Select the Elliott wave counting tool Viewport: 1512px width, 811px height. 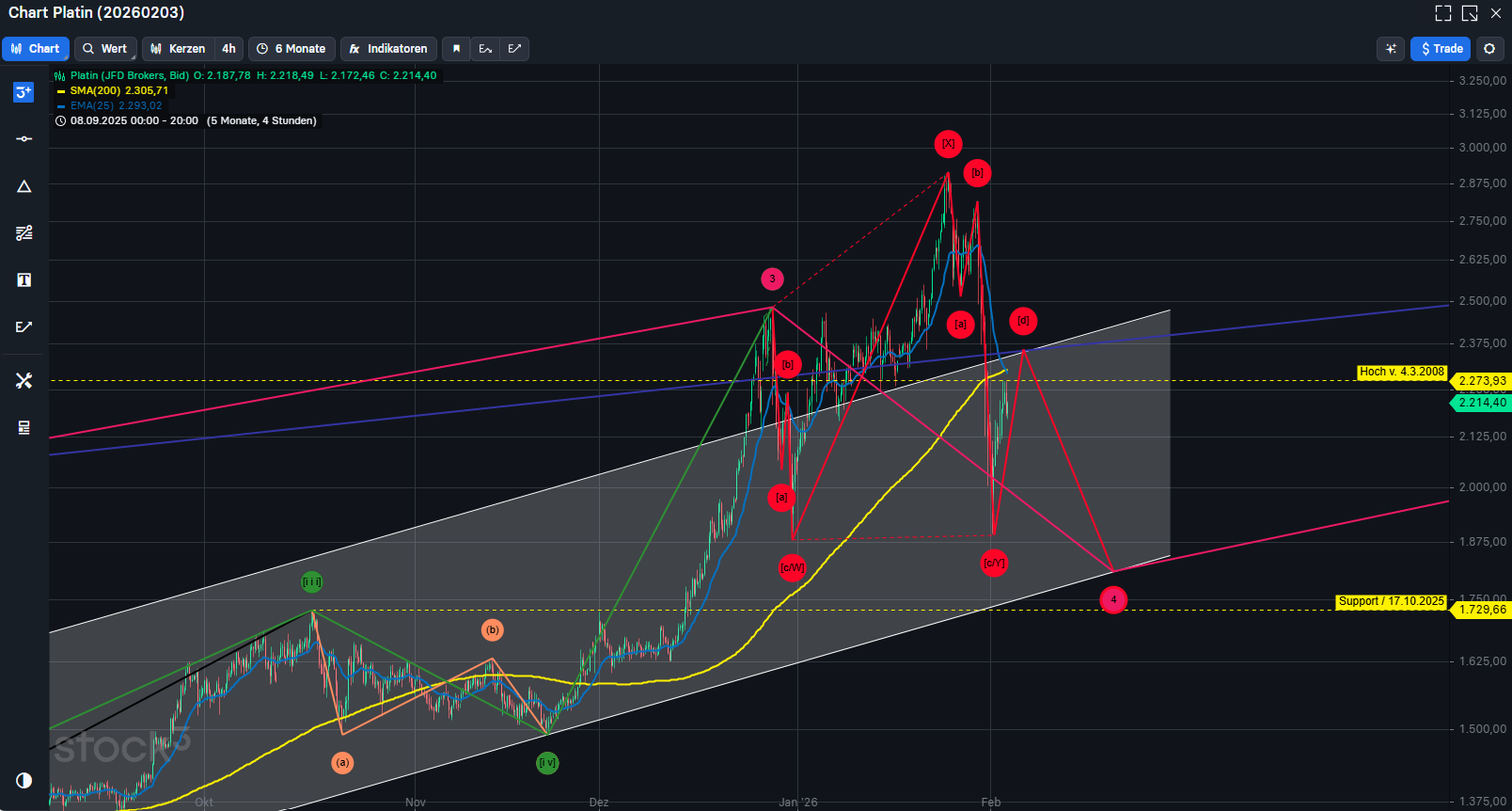(24, 92)
